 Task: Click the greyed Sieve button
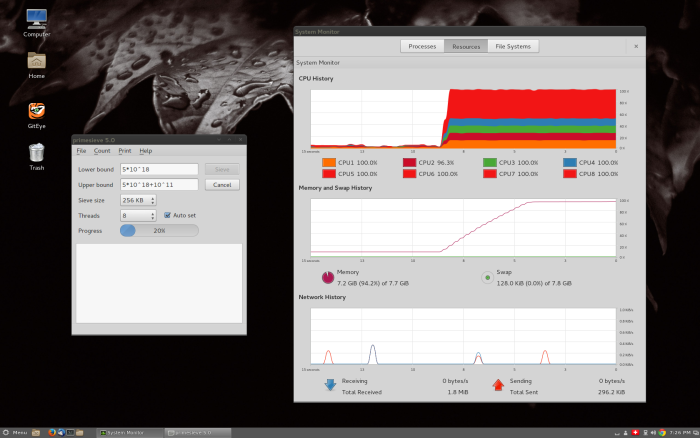(x=222, y=169)
